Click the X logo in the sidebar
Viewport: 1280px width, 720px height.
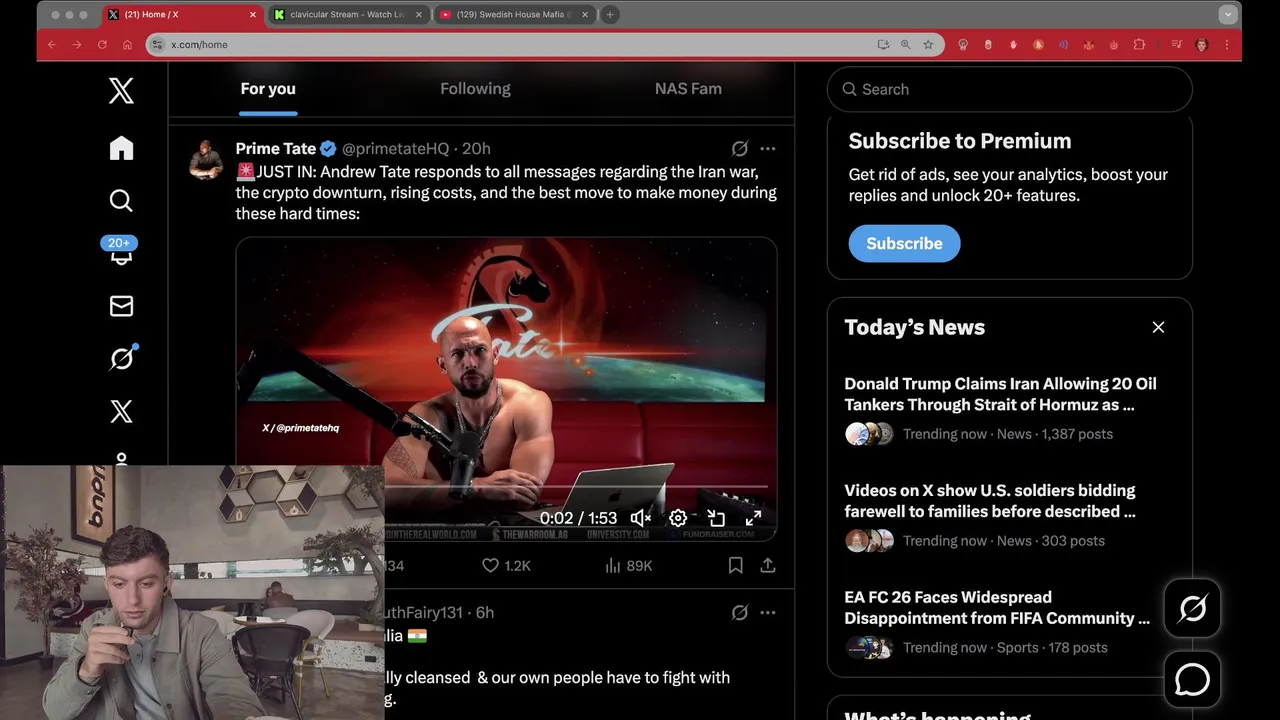point(121,91)
